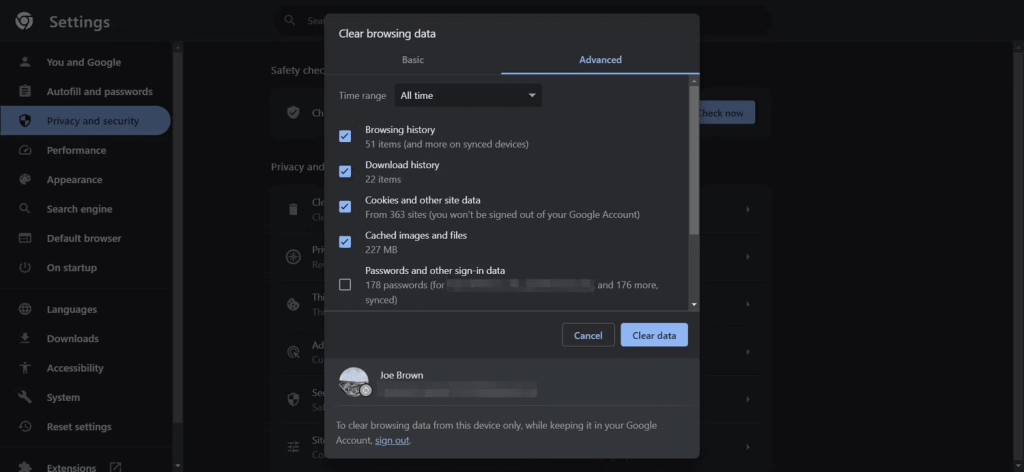
Task: Open You and Google person icon
Action: pyautogui.click(x=25, y=62)
